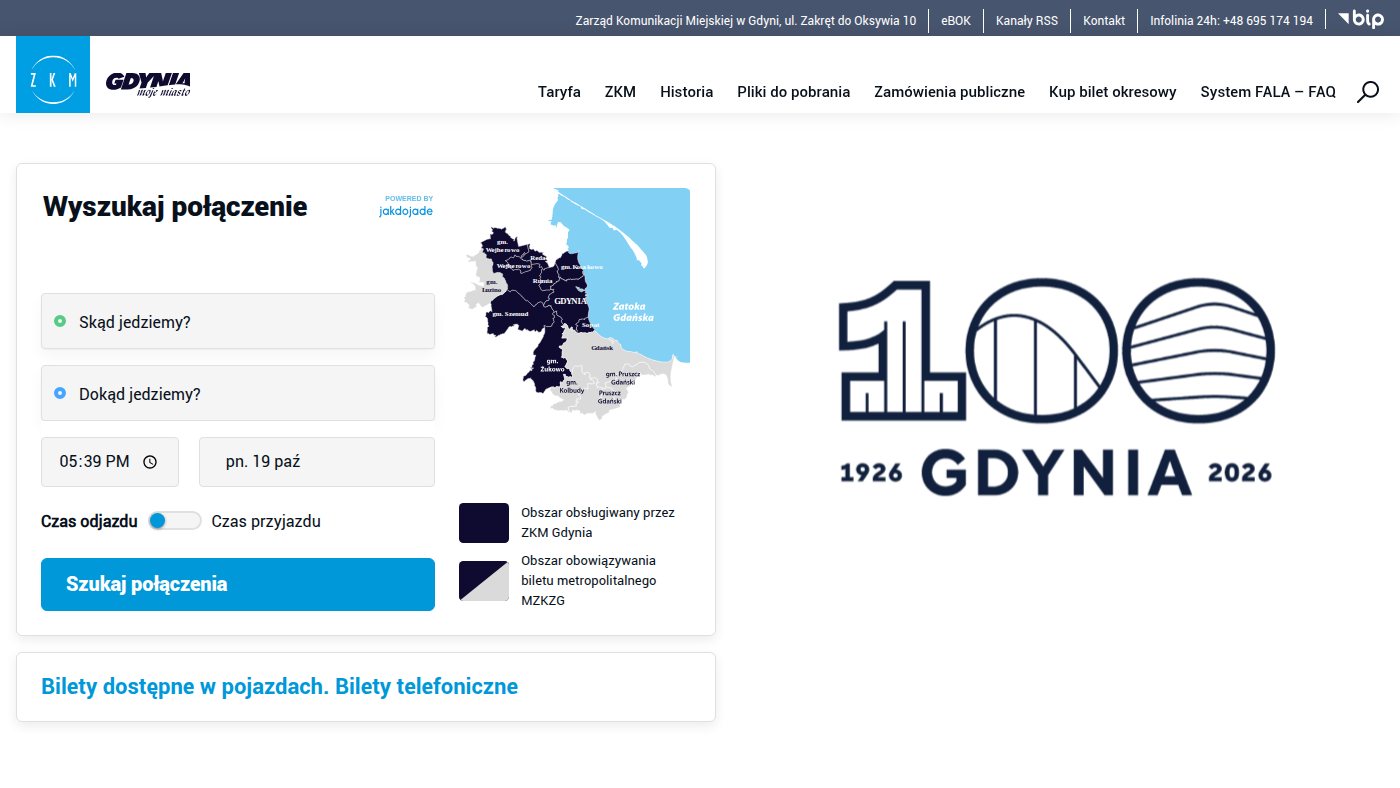
Task: Open the Taryfa menu
Action: pos(559,92)
